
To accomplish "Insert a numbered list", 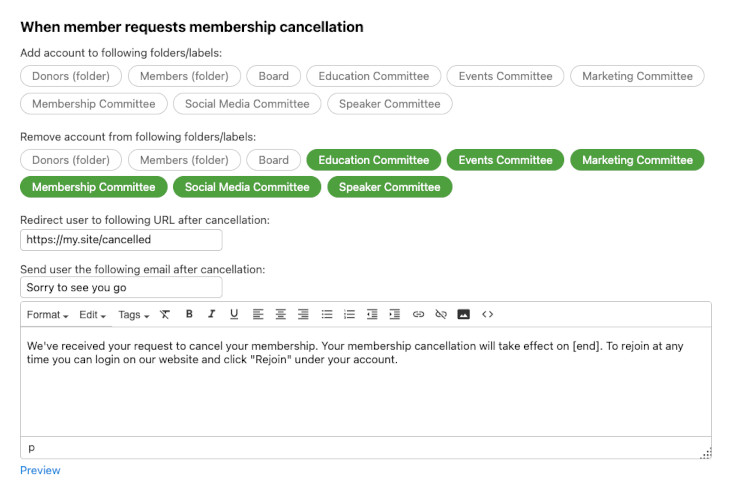I will pos(349,314).
